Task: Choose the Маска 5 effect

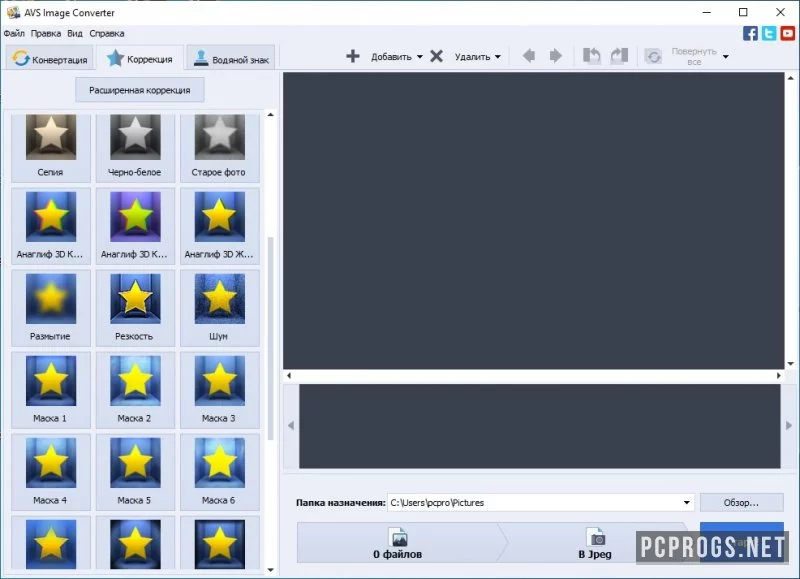Action: 135,472
